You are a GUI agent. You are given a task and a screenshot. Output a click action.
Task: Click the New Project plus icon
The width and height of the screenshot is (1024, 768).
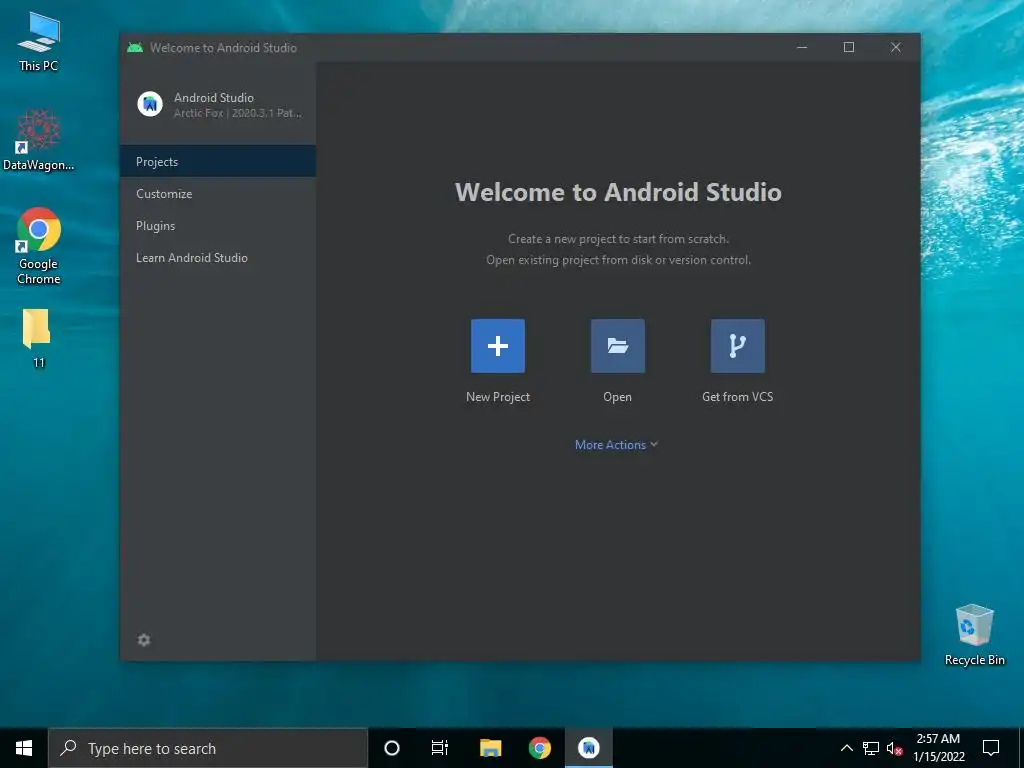coord(498,345)
